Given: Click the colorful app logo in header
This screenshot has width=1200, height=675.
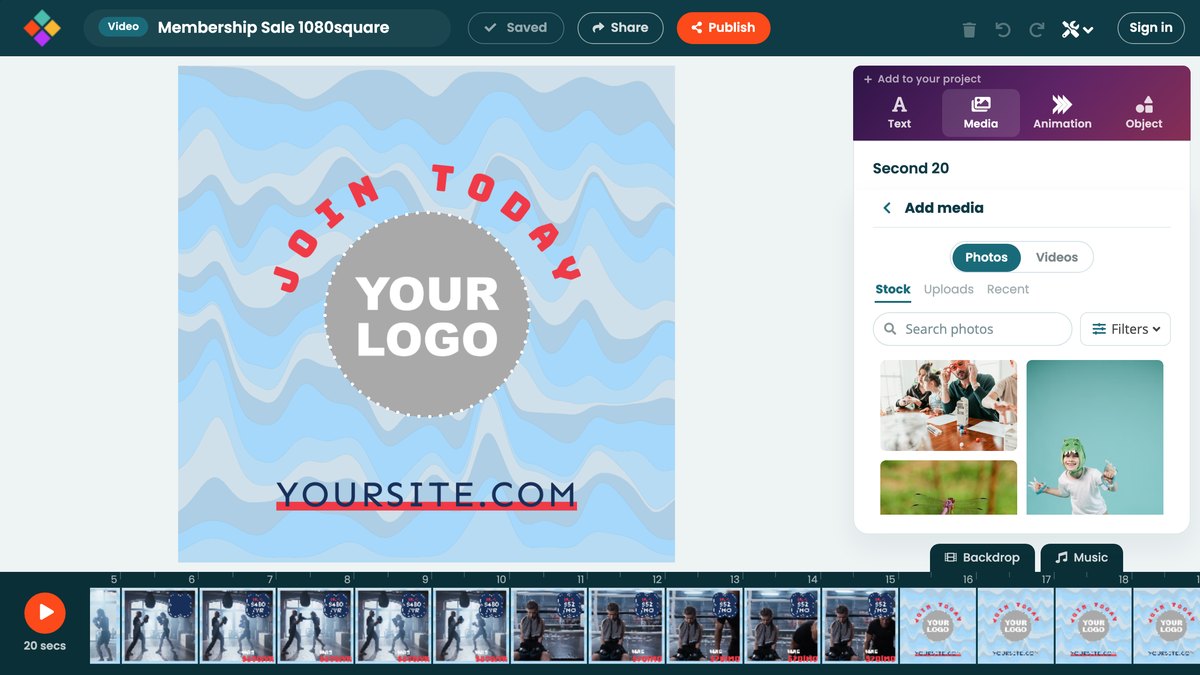Looking at the screenshot, I should coord(42,28).
